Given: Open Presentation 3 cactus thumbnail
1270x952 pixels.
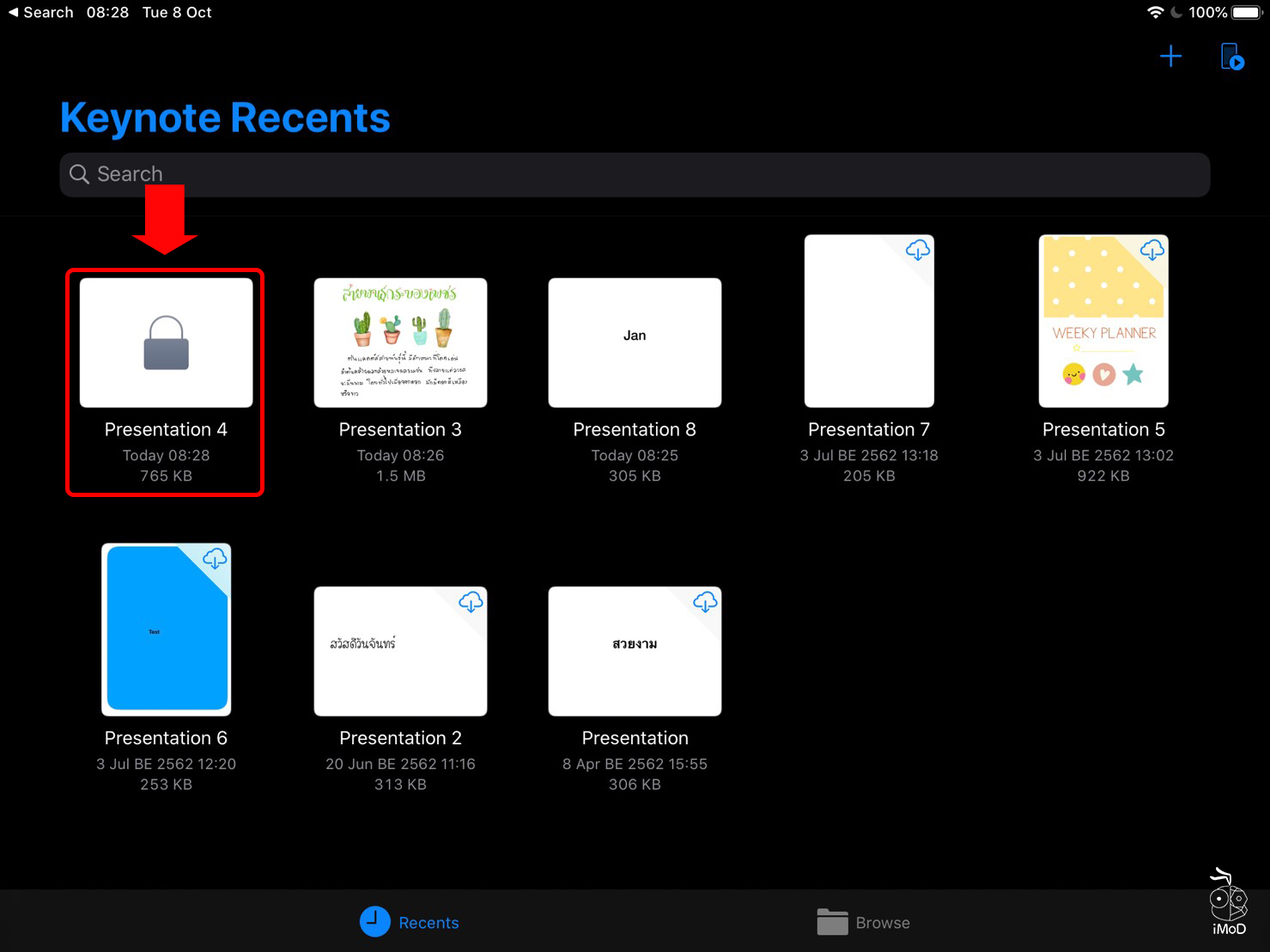Looking at the screenshot, I should click(x=400, y=343).
